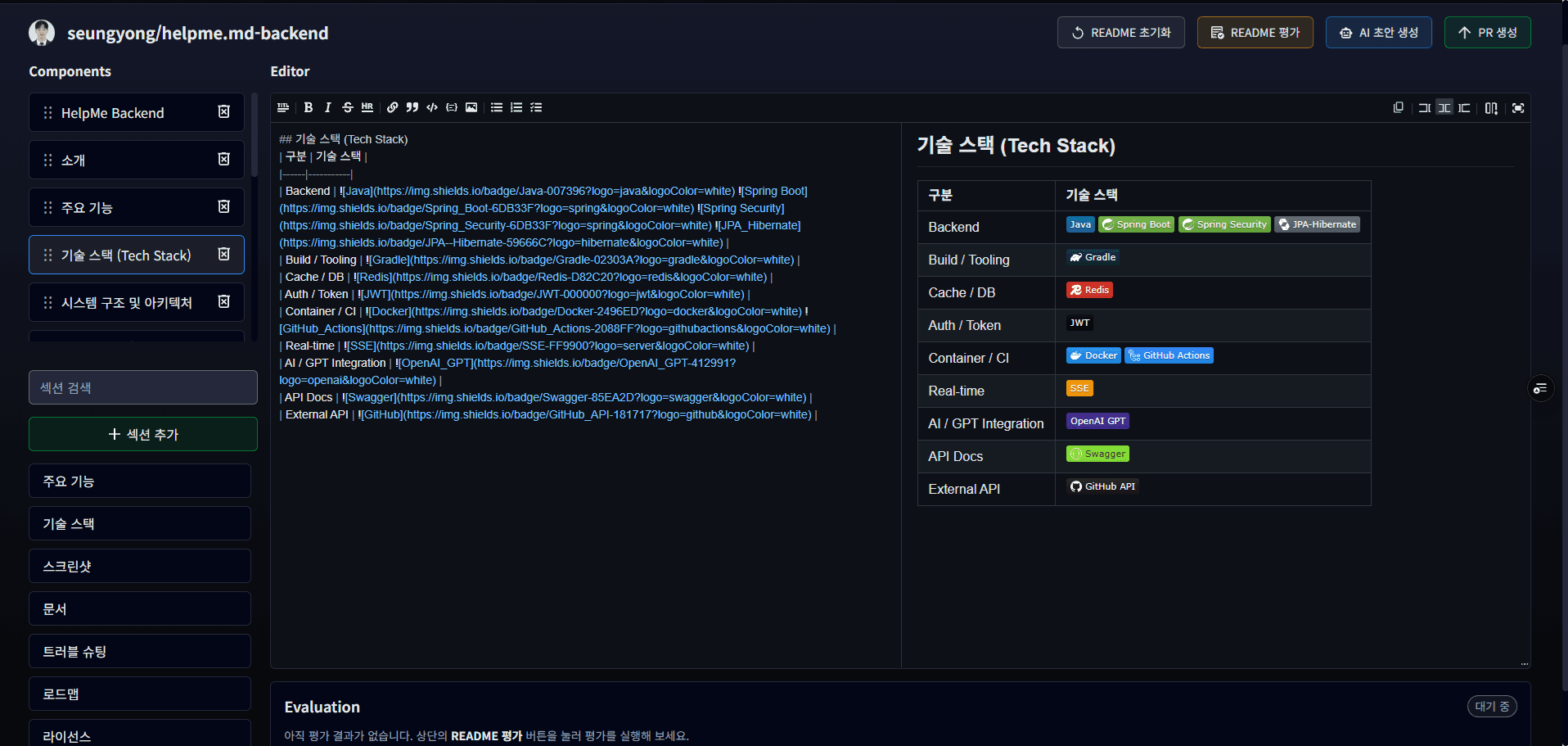Add a checklist to the document
The height and width of the screenshot is (746, 1568).
[x=536, y=107]
